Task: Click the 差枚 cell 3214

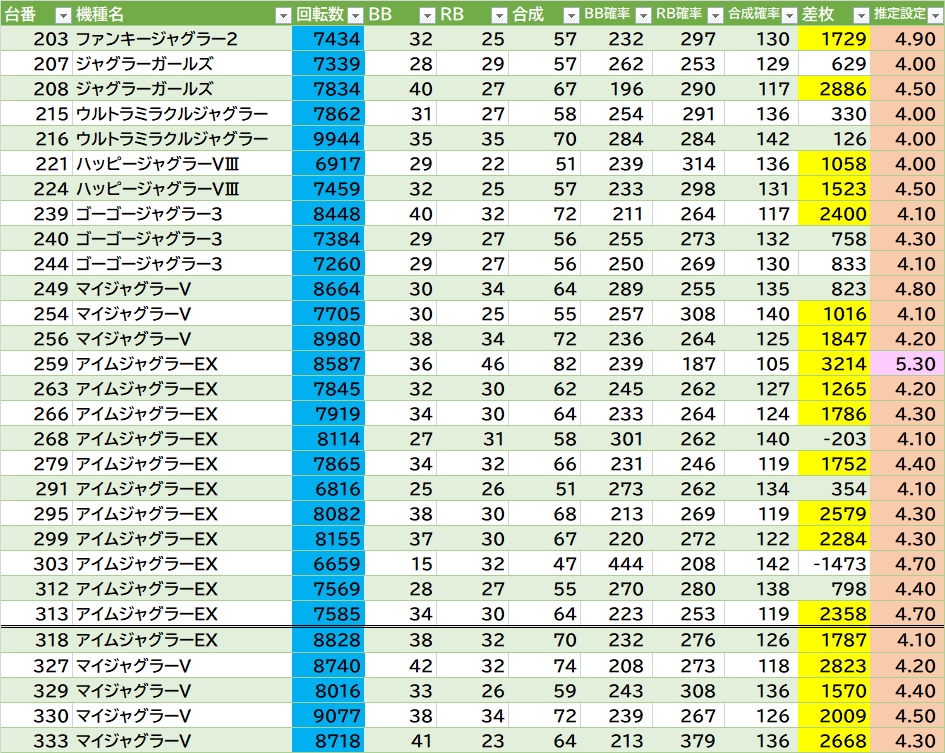Action: tap(834, 364)
